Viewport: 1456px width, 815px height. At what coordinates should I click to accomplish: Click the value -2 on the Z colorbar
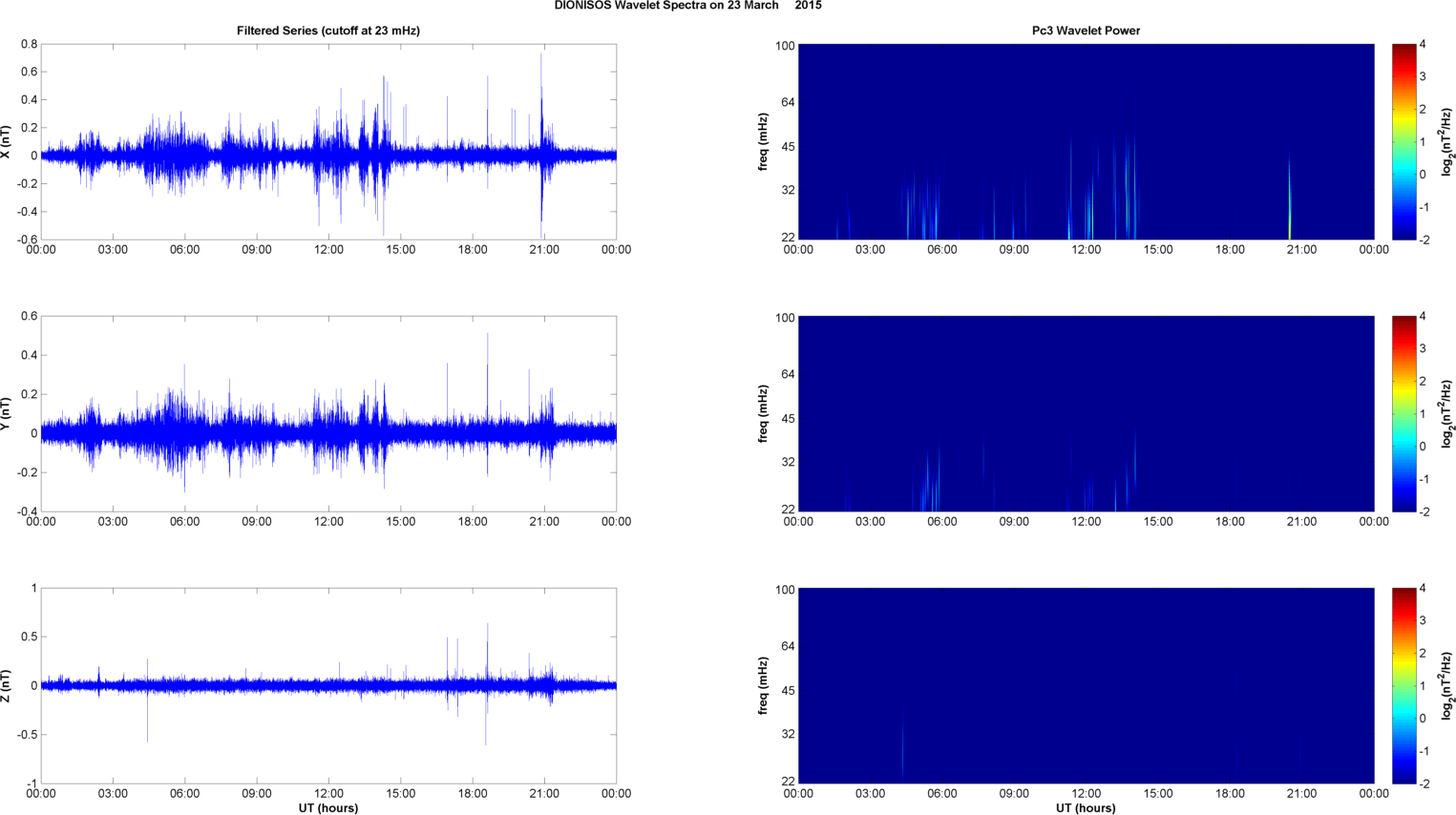pos(1424,784)
